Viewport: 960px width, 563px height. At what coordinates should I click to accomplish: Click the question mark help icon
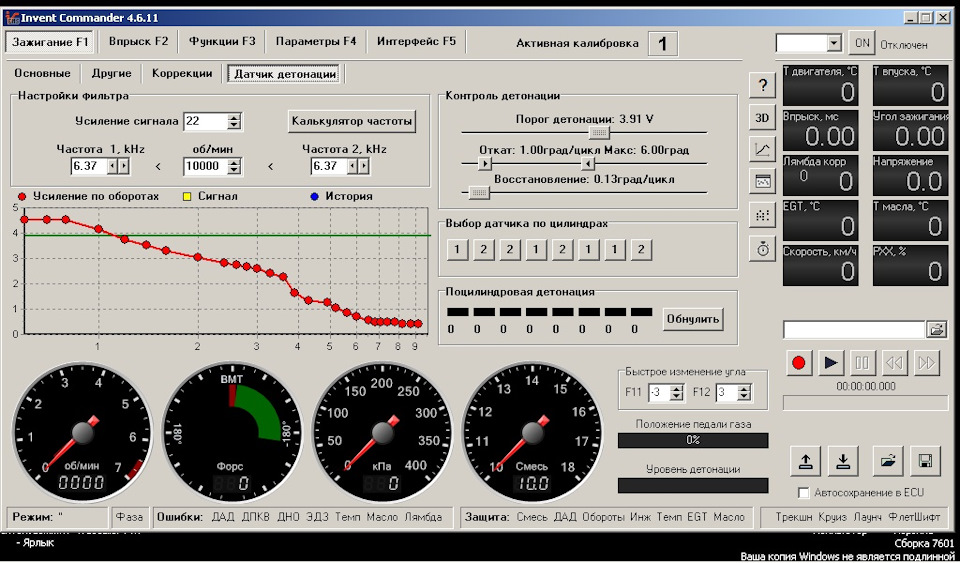tap(763, 85)
